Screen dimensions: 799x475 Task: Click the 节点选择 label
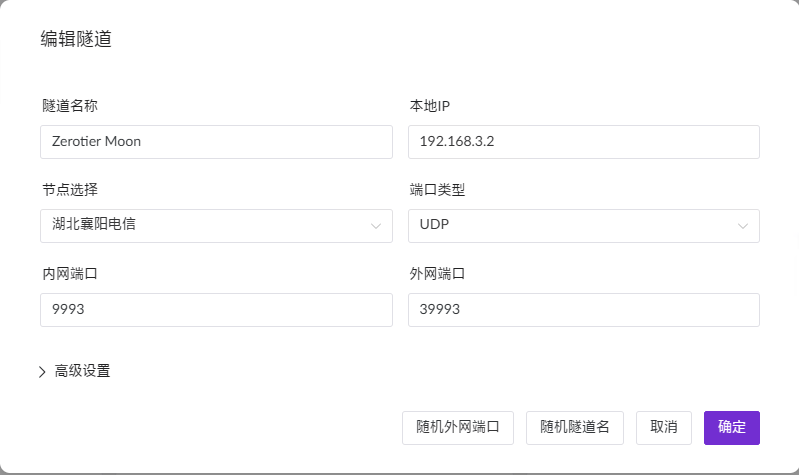pyautogui.click(x=70, y=190)
